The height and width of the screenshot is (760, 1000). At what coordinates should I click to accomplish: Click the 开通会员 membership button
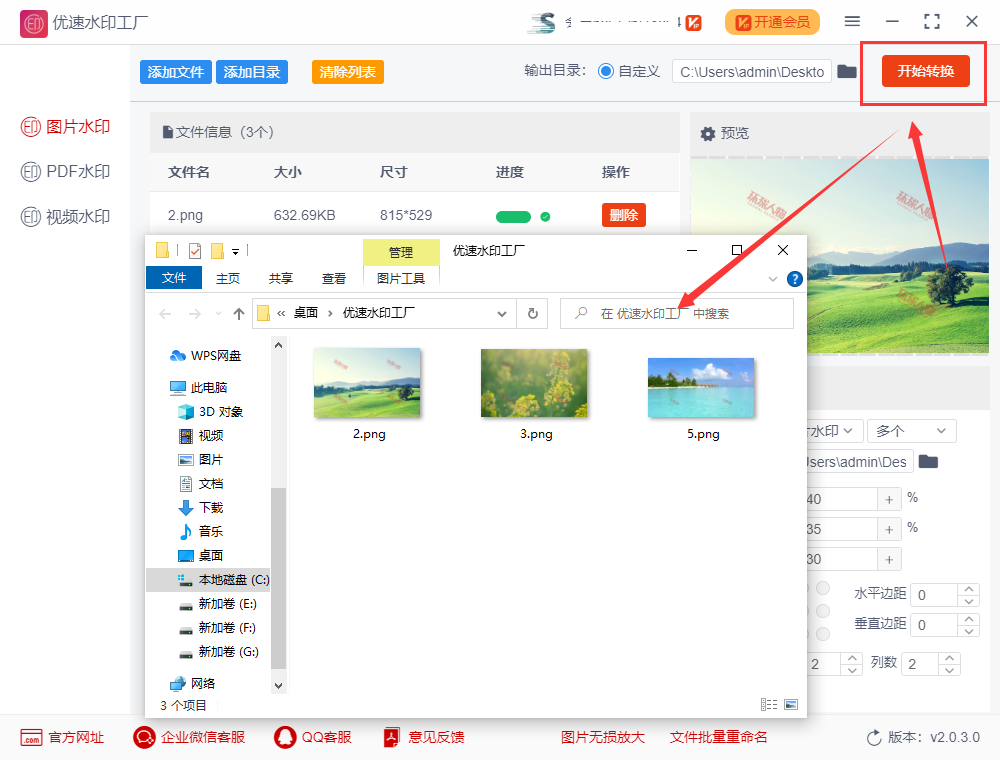772,22
